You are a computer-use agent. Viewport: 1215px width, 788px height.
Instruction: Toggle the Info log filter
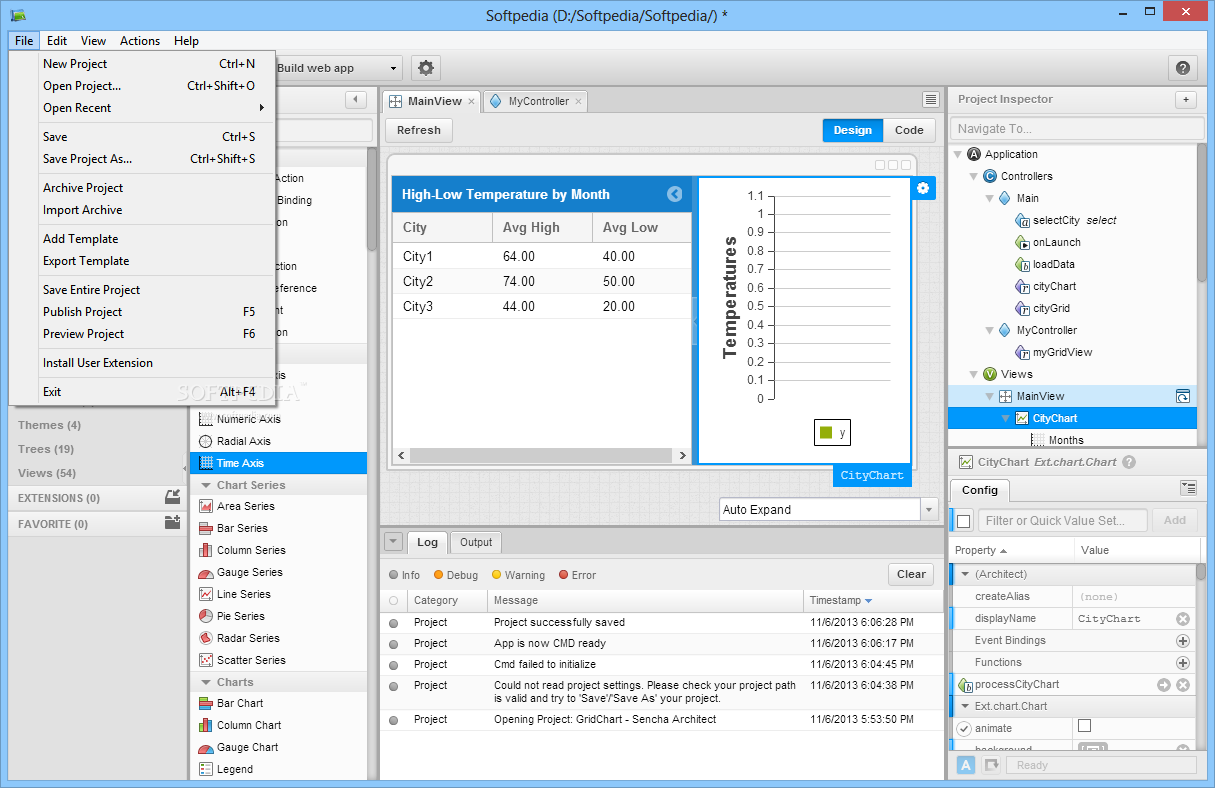[x=404, y=575]
